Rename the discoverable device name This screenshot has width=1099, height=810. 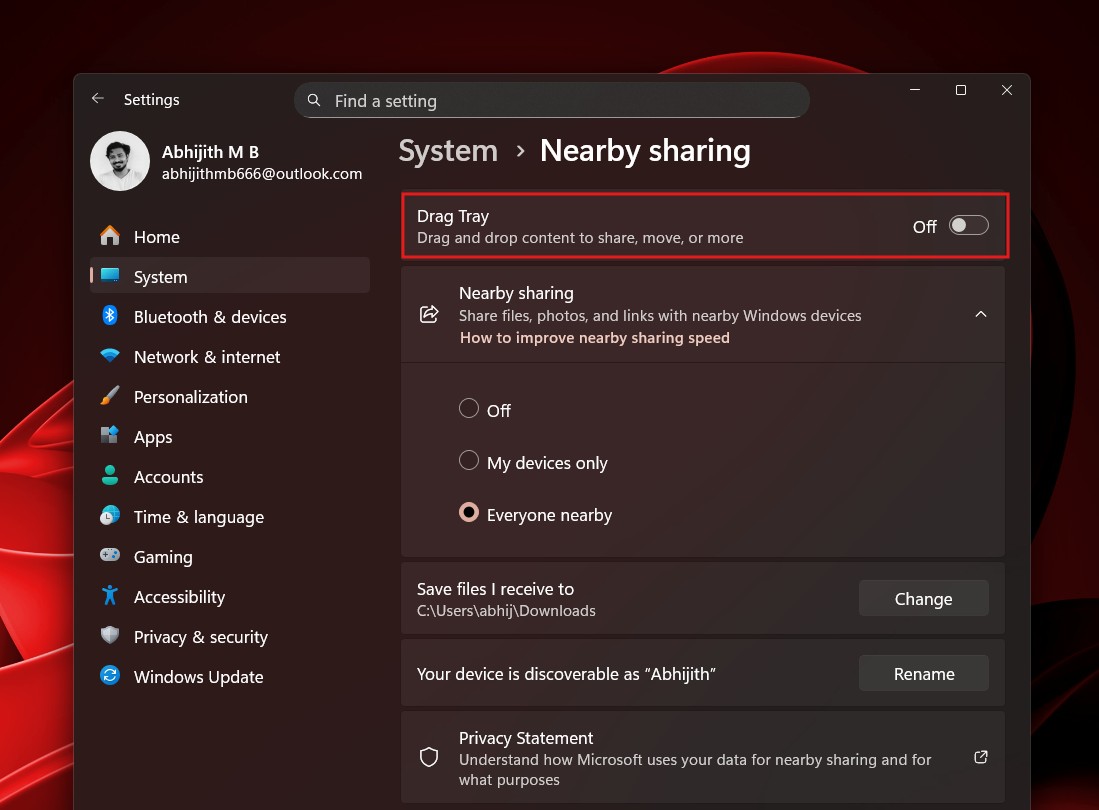click(922, 673)
